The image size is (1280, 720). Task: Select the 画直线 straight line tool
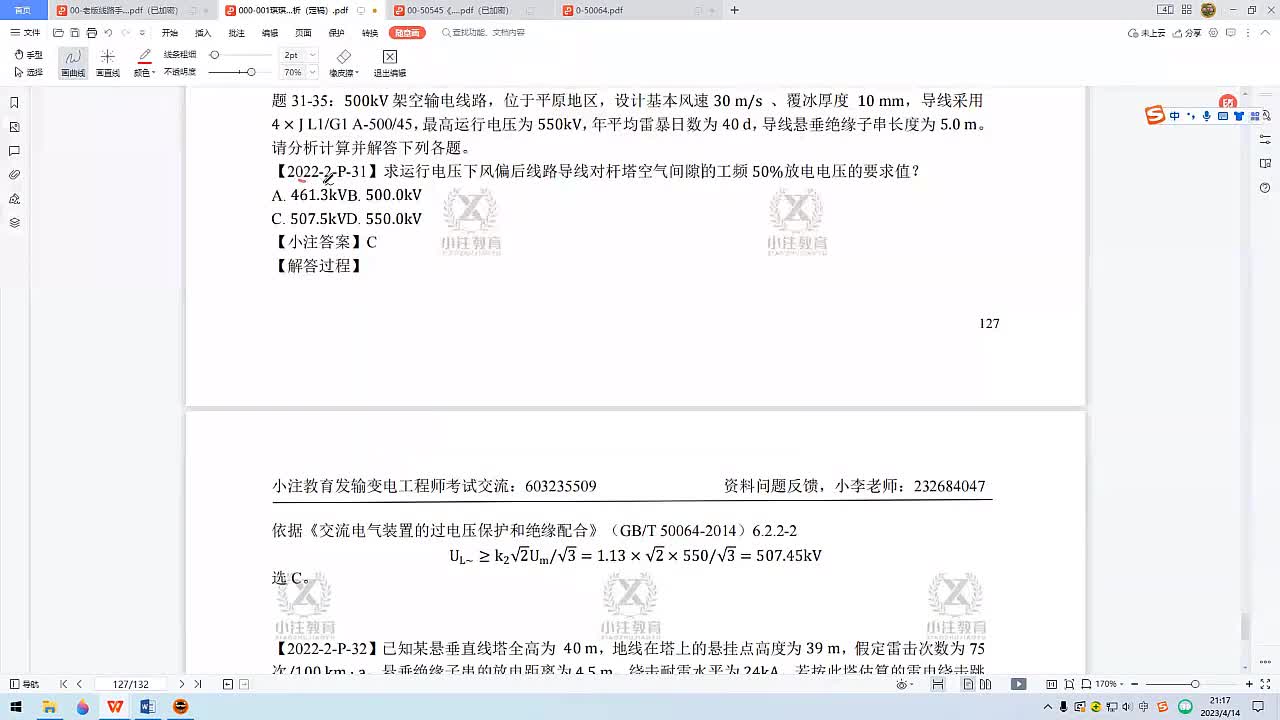point(107,62)
